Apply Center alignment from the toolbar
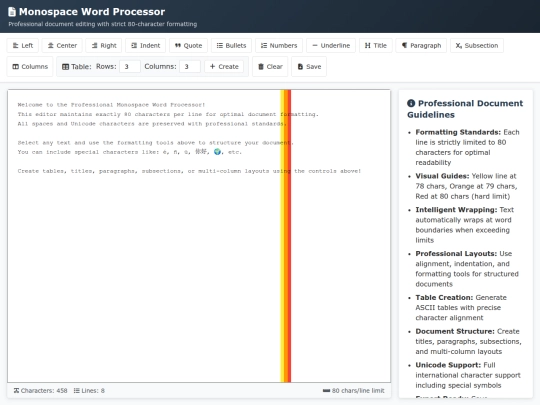This screenshot has height=405, width=540. [62, 45]
